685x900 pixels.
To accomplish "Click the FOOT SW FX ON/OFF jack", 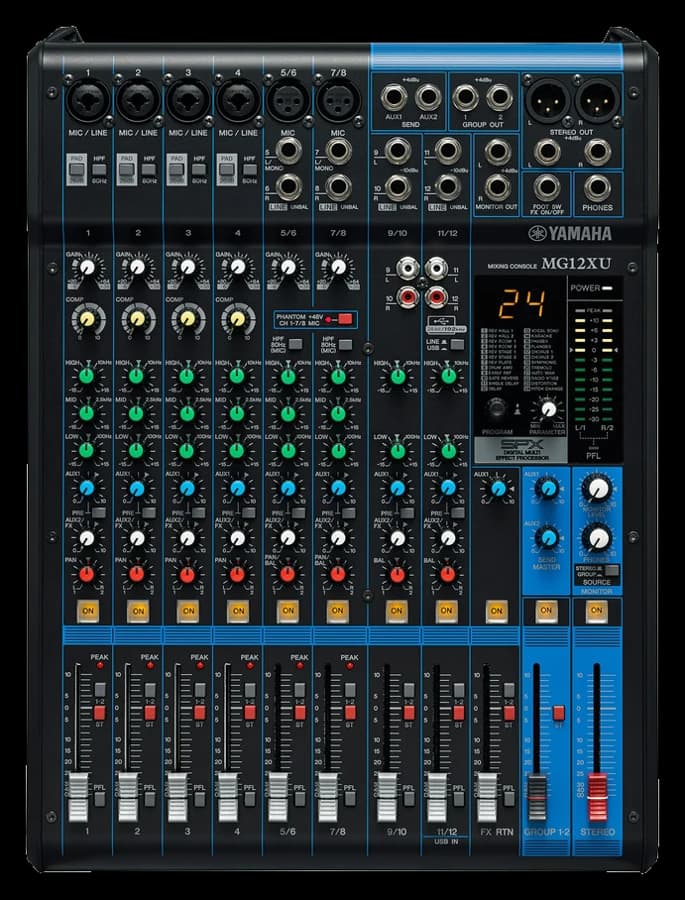I will (547, 188).
